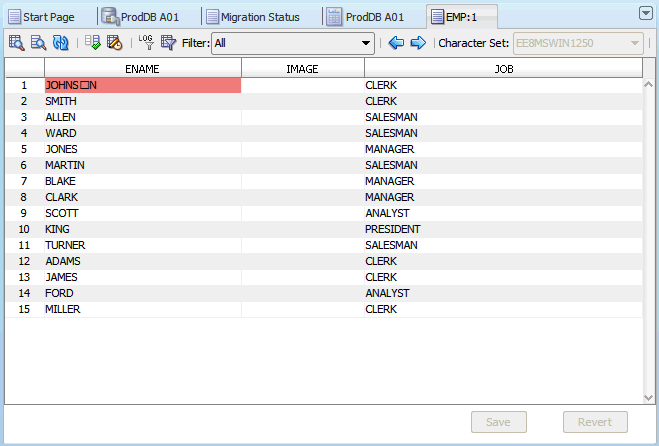Click the table icon with orange clock
Viewport: 659px width, 446px height.
(115, 43)
